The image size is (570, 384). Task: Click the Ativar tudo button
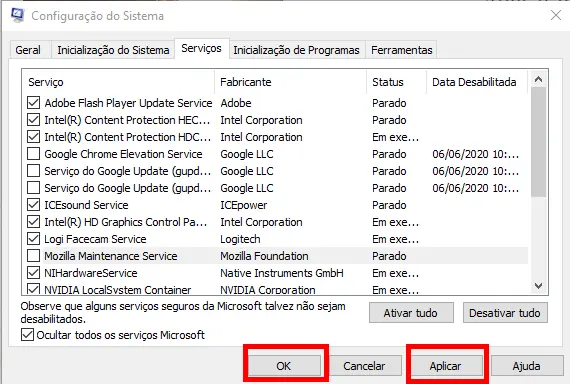tap(411, 313)
